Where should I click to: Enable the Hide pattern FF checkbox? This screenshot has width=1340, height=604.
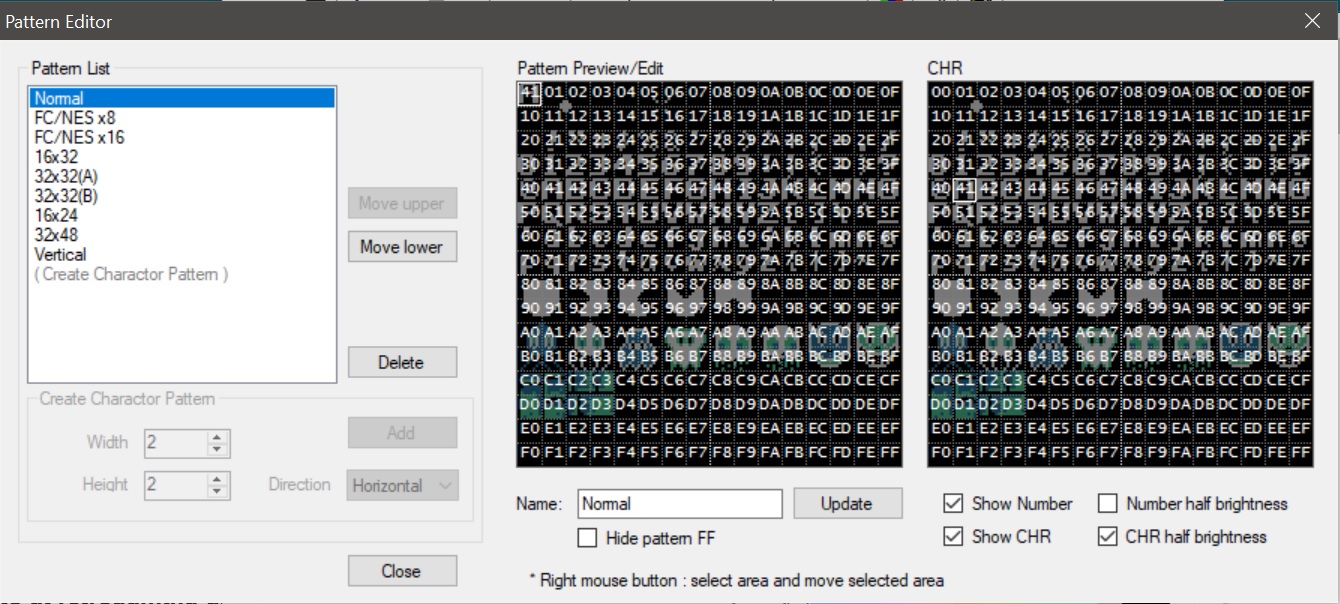tap(588, 538)
